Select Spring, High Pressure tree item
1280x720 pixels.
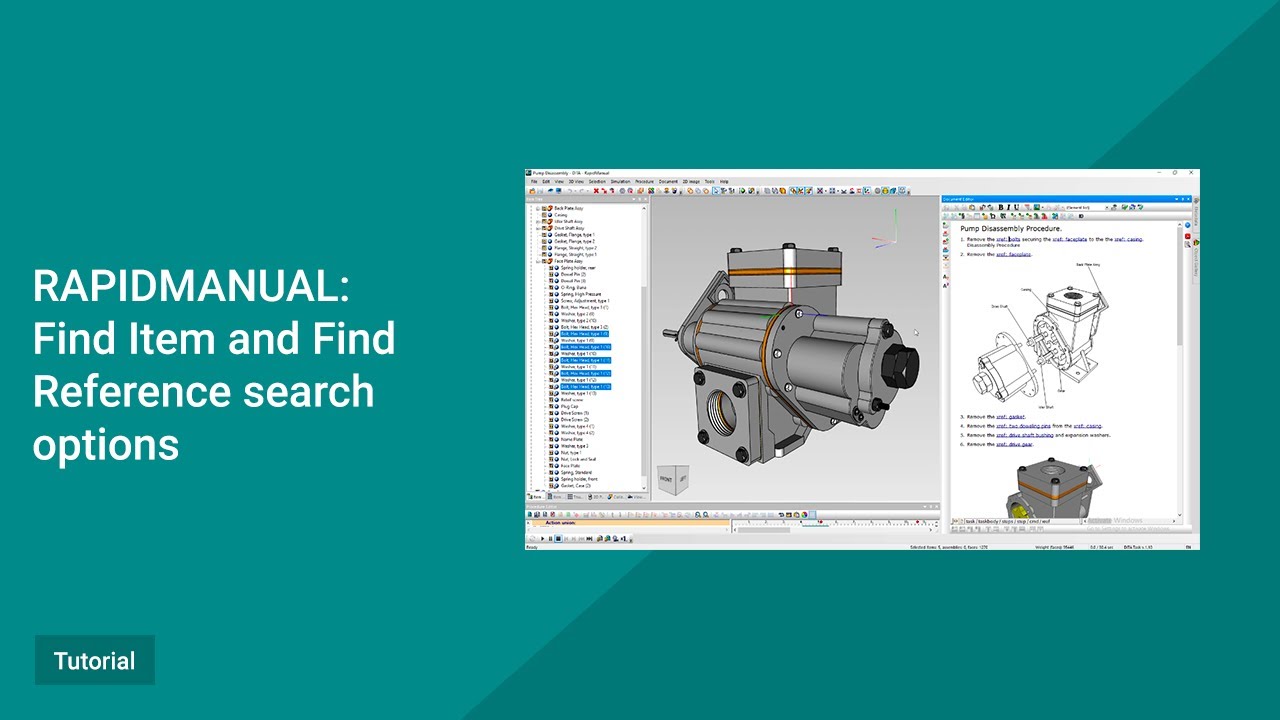coord(581,294)
